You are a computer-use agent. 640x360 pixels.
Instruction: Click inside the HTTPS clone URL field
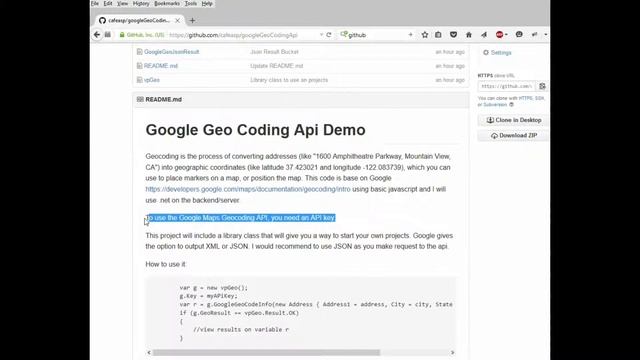pyautogui.click(x=507, y=86)
